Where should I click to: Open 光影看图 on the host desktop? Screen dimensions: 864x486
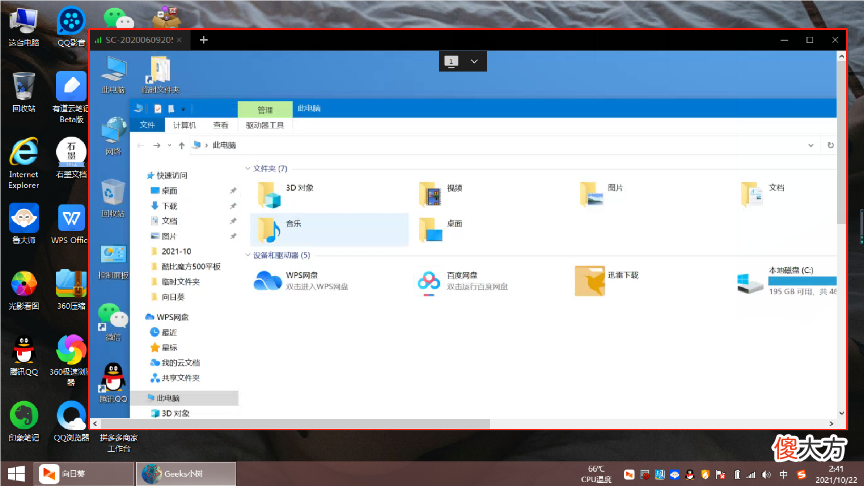[24, 290]
